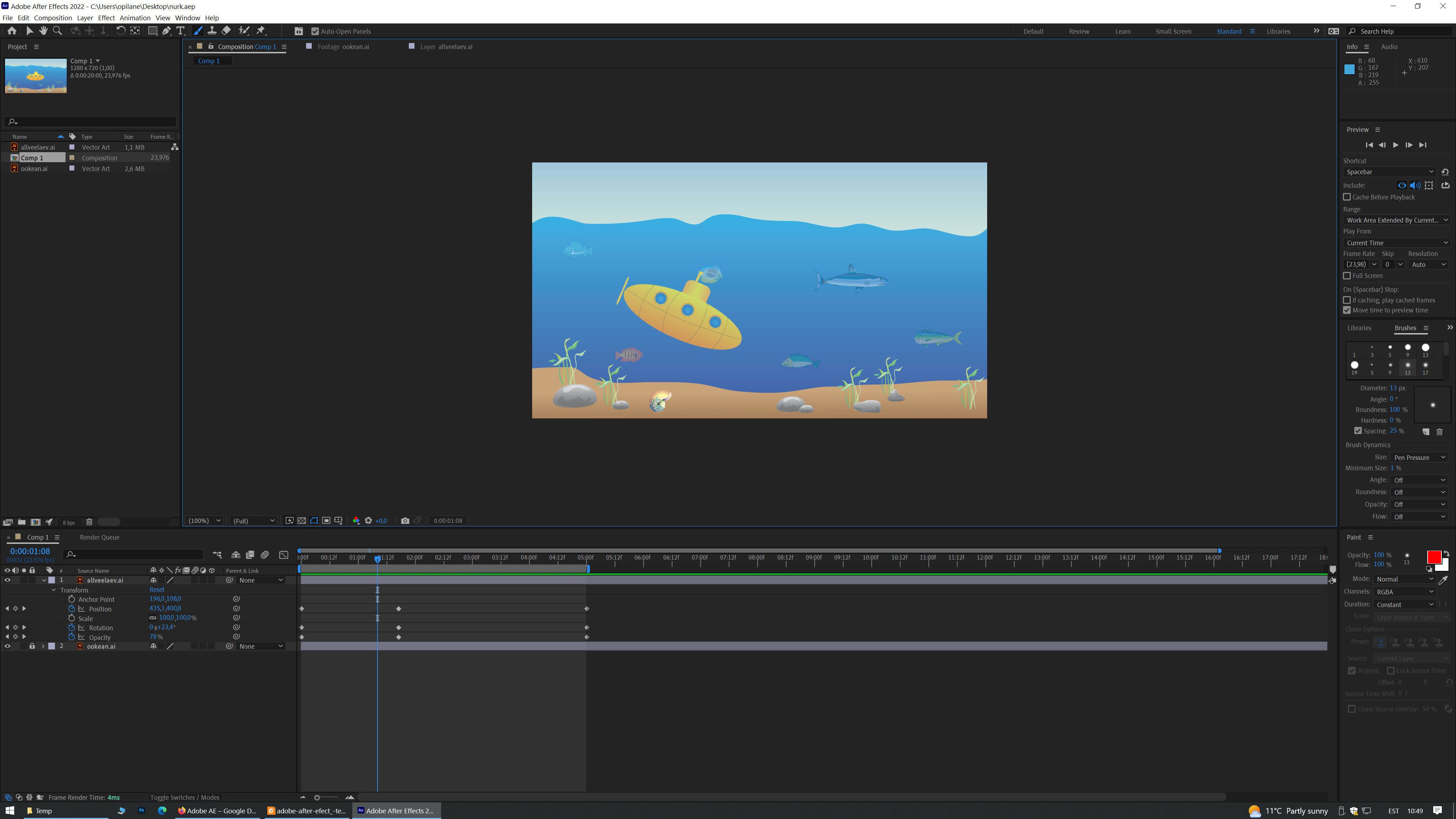Viewport: 1456px width, 819px height.
Task: Hide the ookean.ai layer eye
Action: point(7,646)
